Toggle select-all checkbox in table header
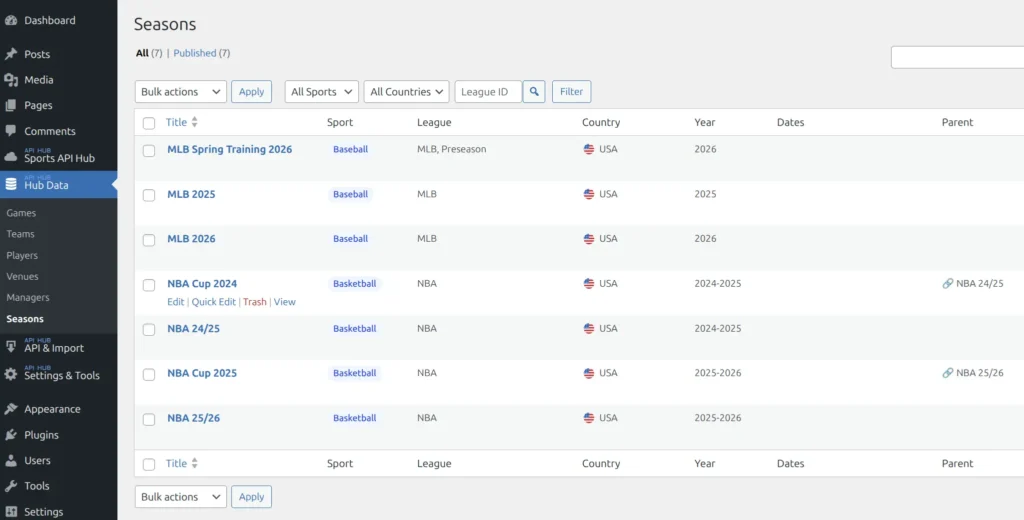 click(x=149, y=123)
